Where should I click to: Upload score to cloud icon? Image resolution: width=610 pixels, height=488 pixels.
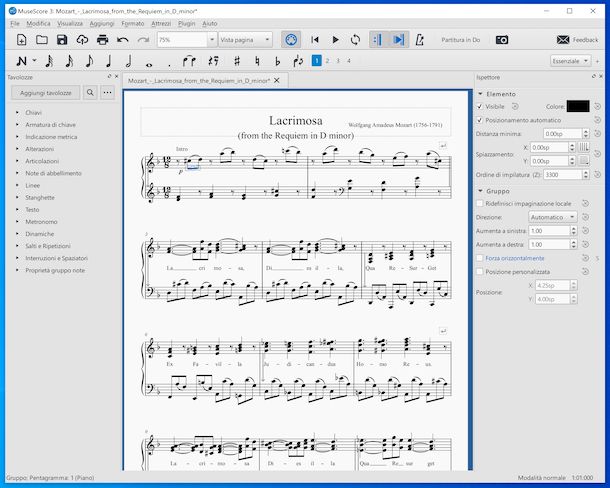tap(82, 40)
